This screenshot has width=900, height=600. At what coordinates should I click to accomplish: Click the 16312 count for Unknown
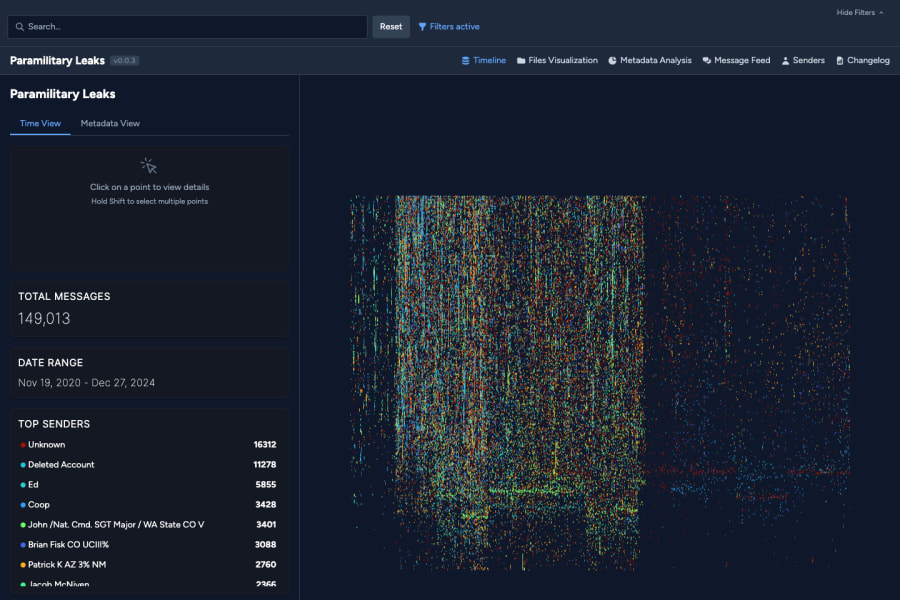(265, 444)
